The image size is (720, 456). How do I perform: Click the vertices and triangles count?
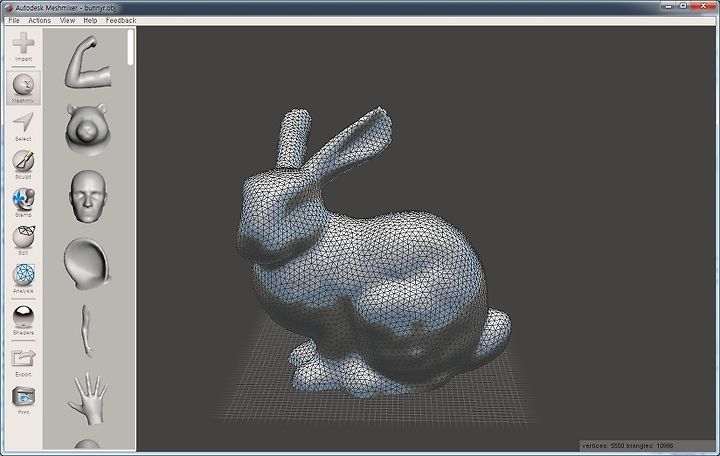627,445
